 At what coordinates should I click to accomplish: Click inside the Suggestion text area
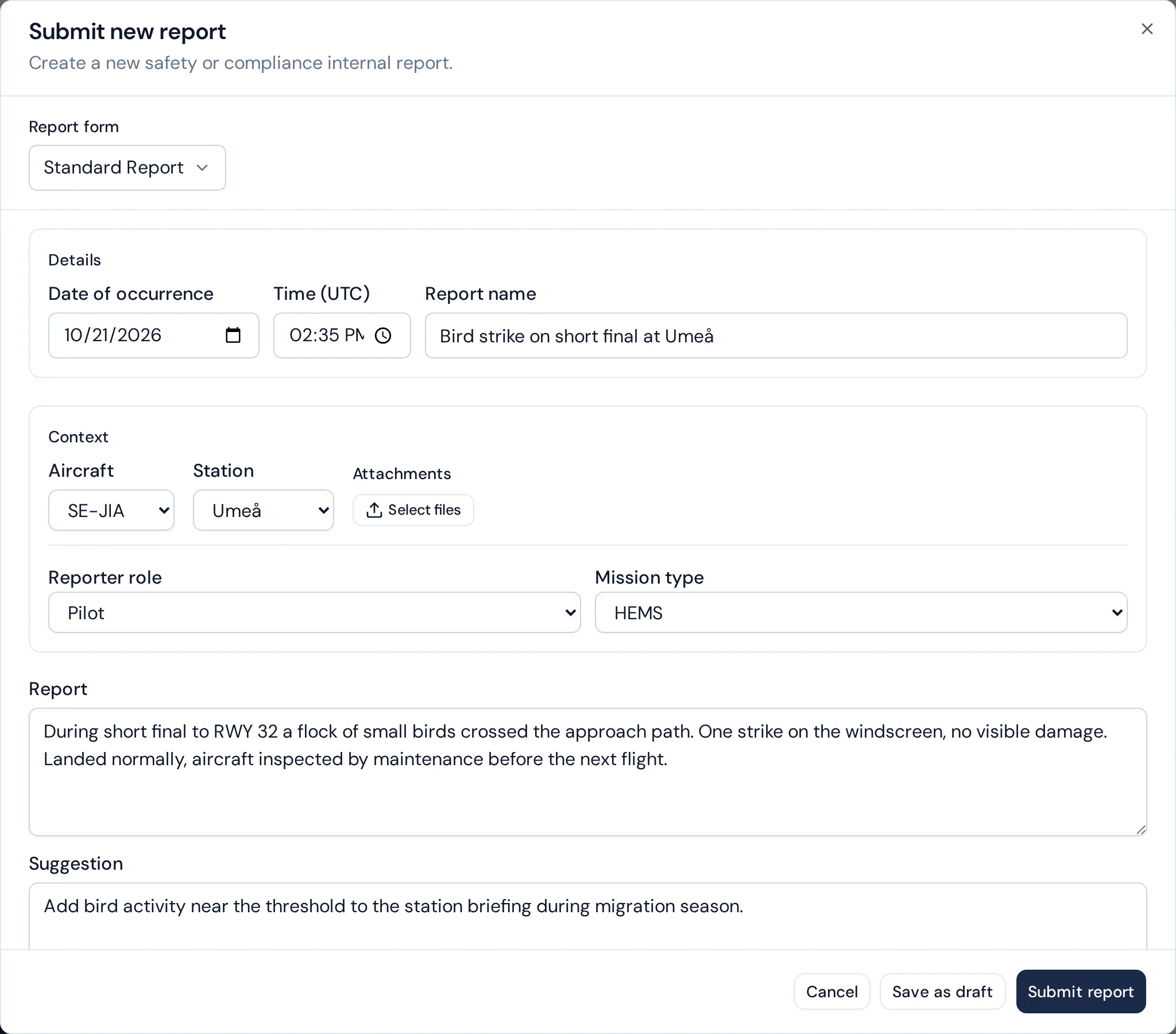(x=587, y=916)
